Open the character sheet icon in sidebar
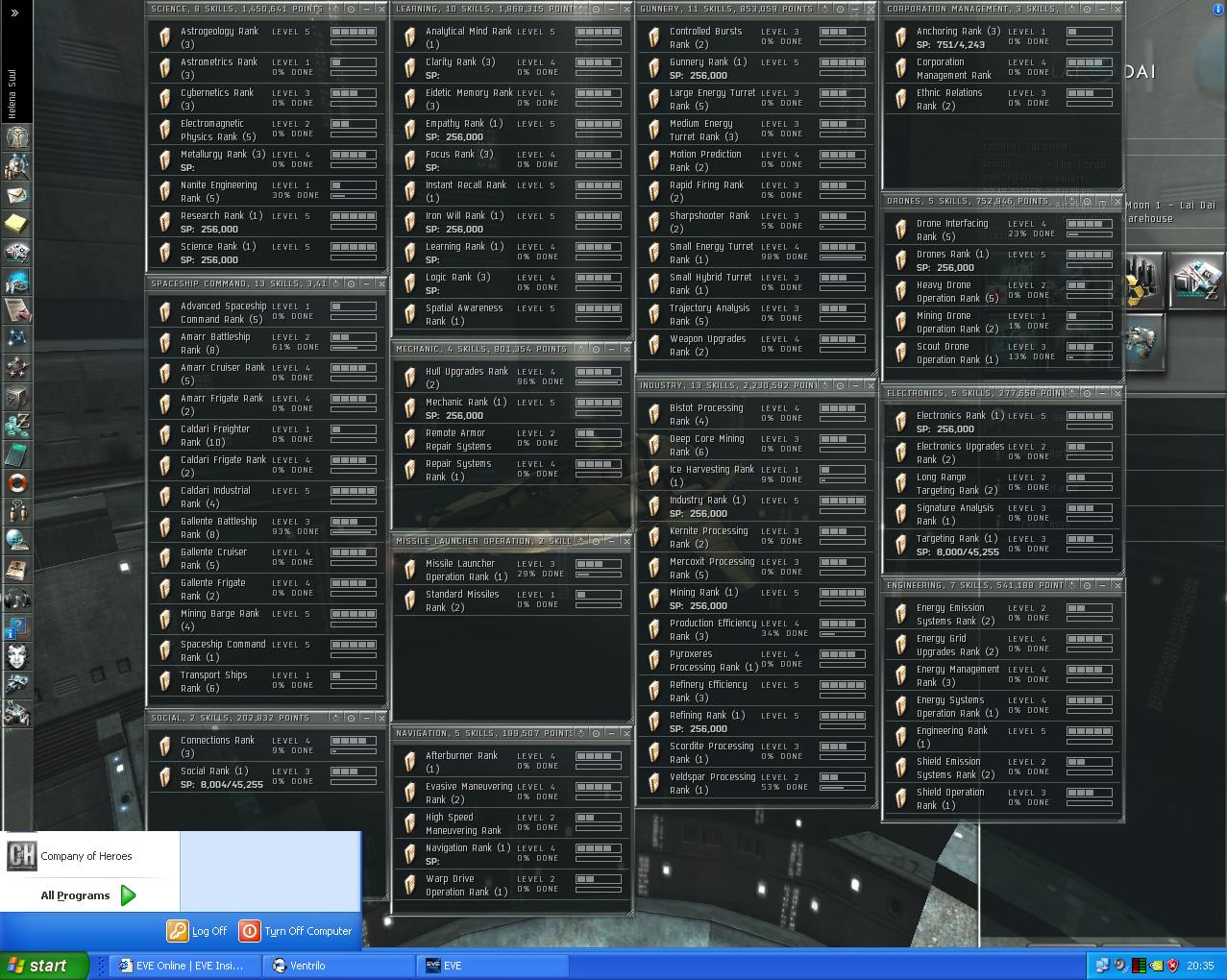This screenshot has height=980, width=1227. pyautogui.click(x=16, y=137)
